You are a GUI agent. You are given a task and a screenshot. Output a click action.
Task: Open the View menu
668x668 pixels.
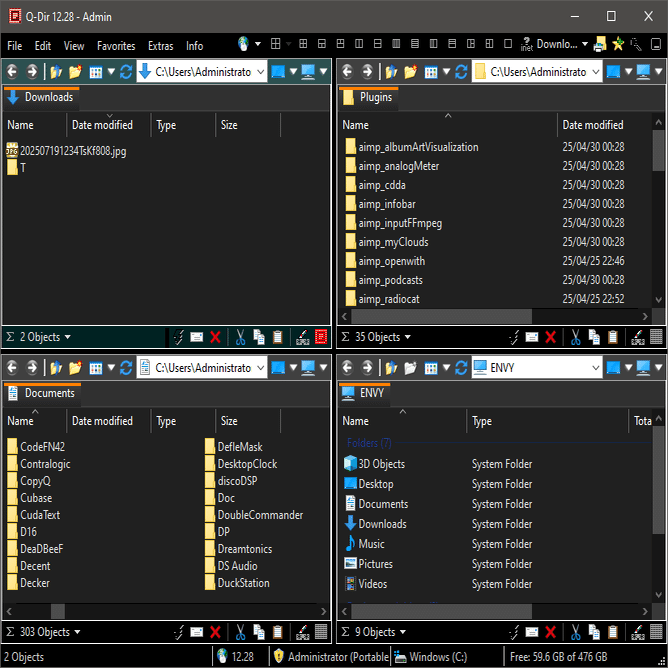[74, 46]
